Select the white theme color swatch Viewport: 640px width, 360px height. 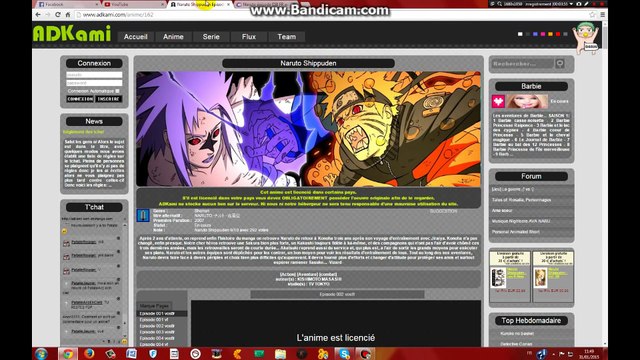tap(520, 34)
